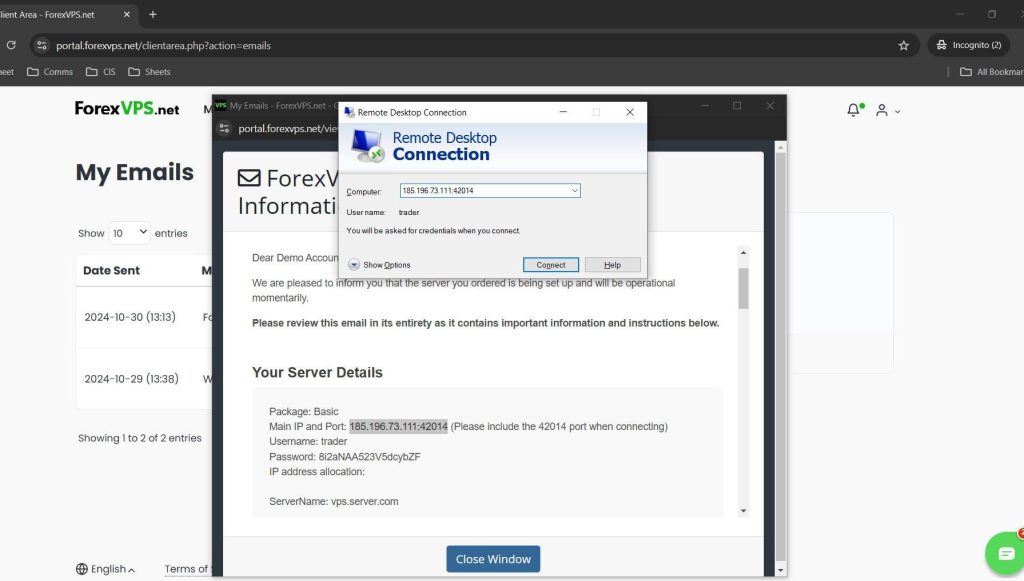Maximize the My Emails popup window
The image size is (1024, 581).
[737, 105]
